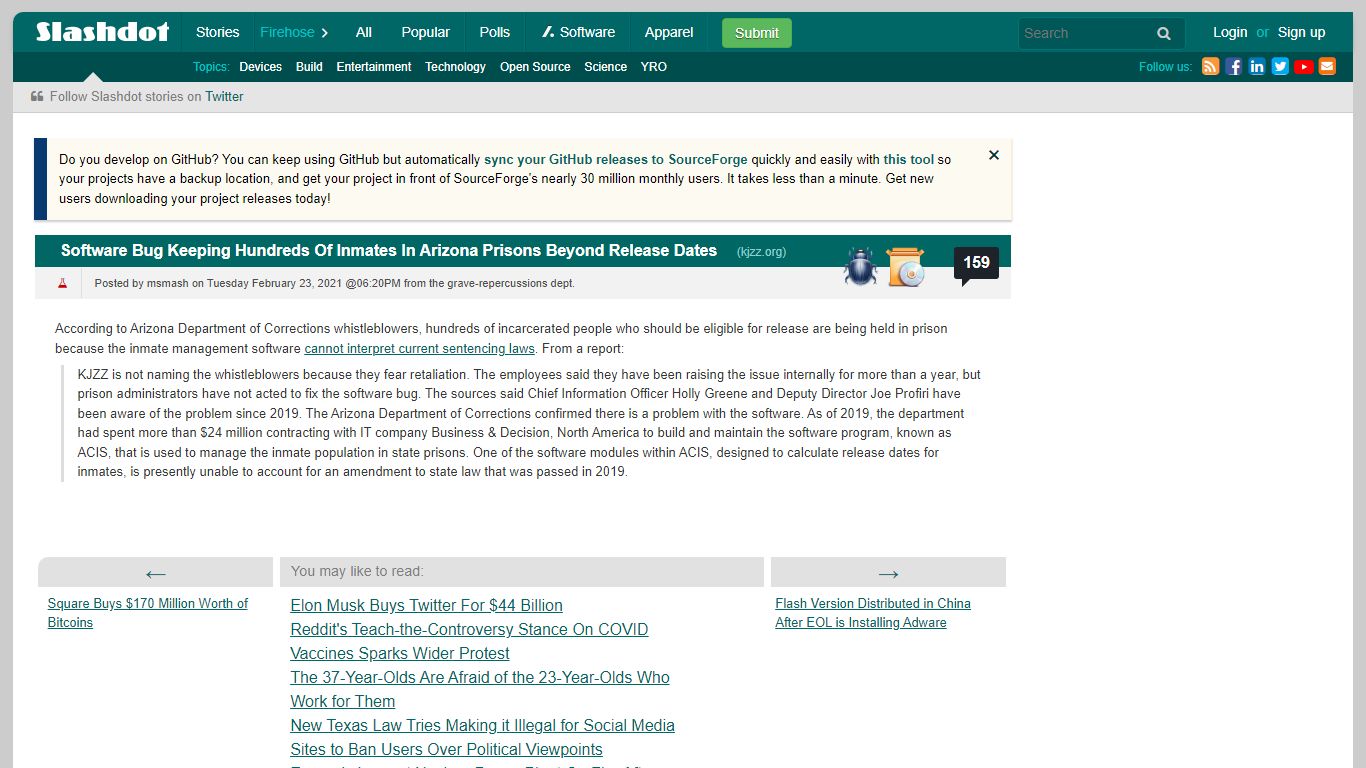Viewport: 1366px width, 768px height.
Task: Open Reddit's Teach-the-Controversy story link
Action: pyautogui.click(x=469, y=641)
